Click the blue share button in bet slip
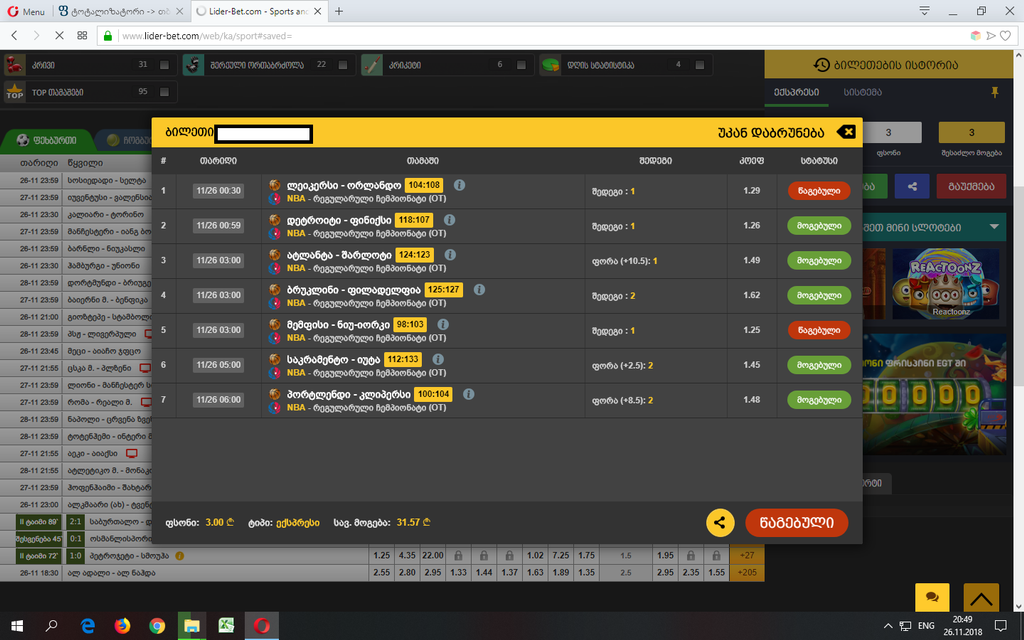This screenshot has height=640, width=1024. tap(912, 186)
